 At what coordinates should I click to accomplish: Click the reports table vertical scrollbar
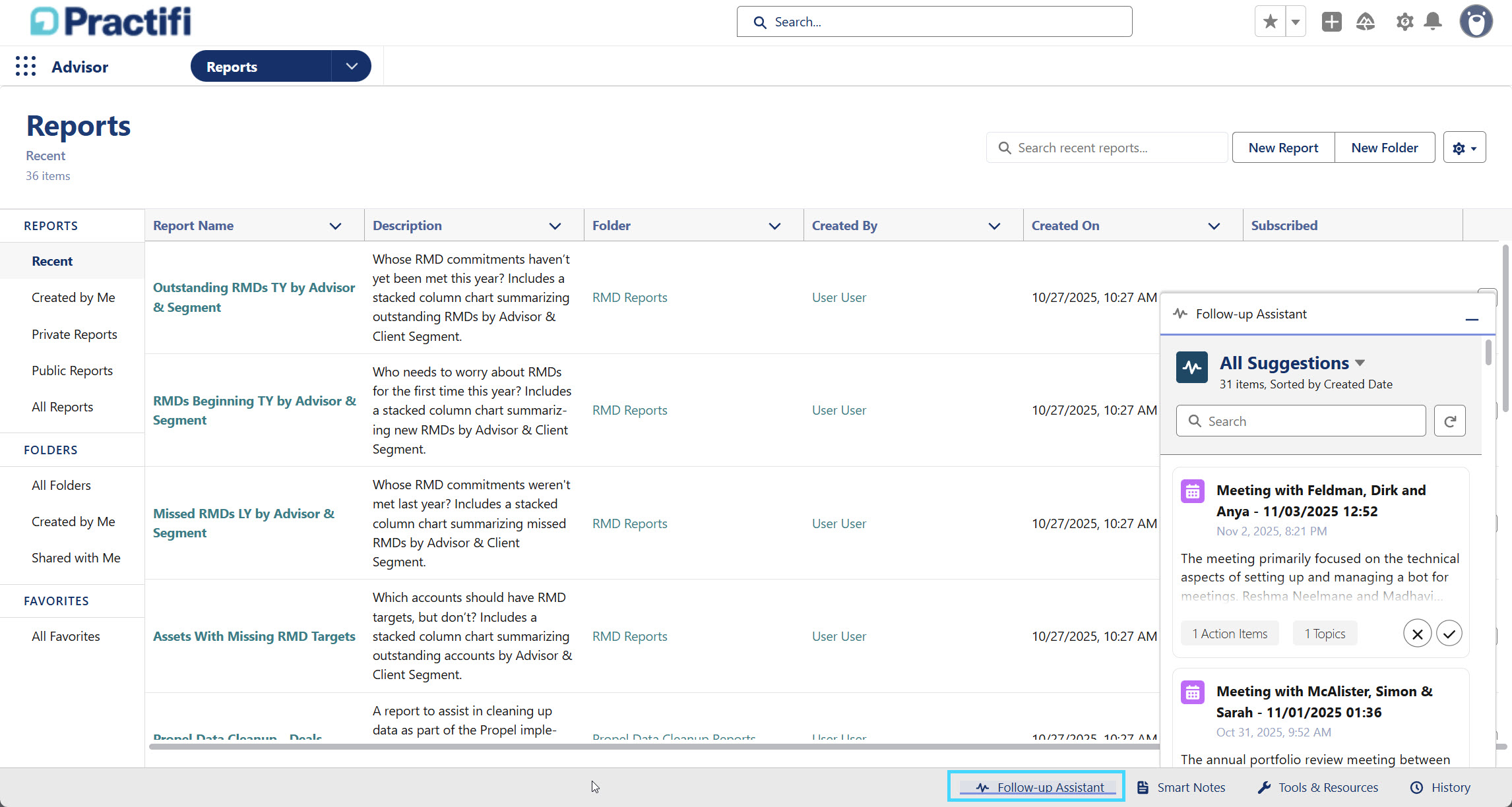pyautogui.click(x=1505, y=328)
